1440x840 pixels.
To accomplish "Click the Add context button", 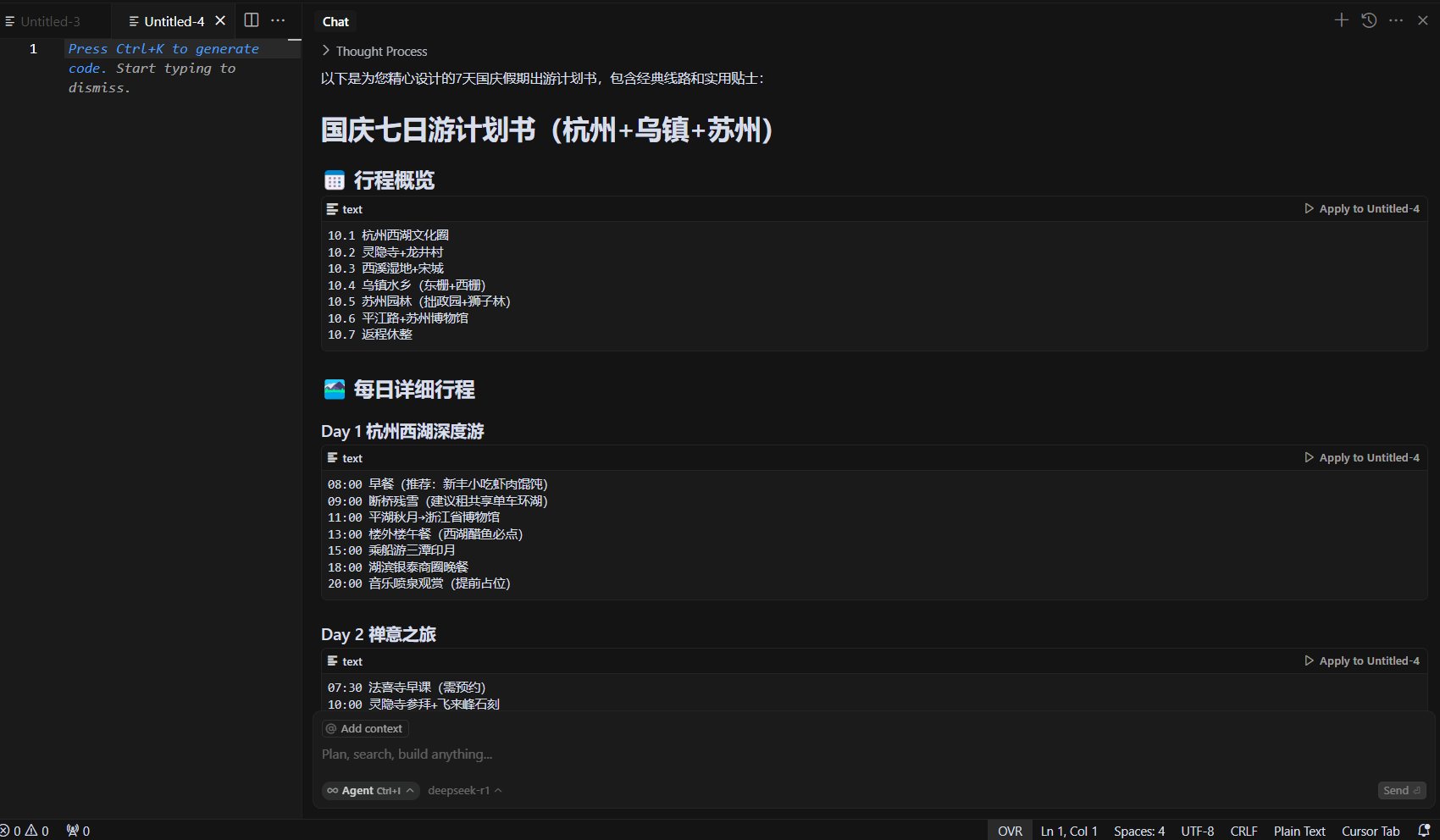I will [x=365, y=728].
